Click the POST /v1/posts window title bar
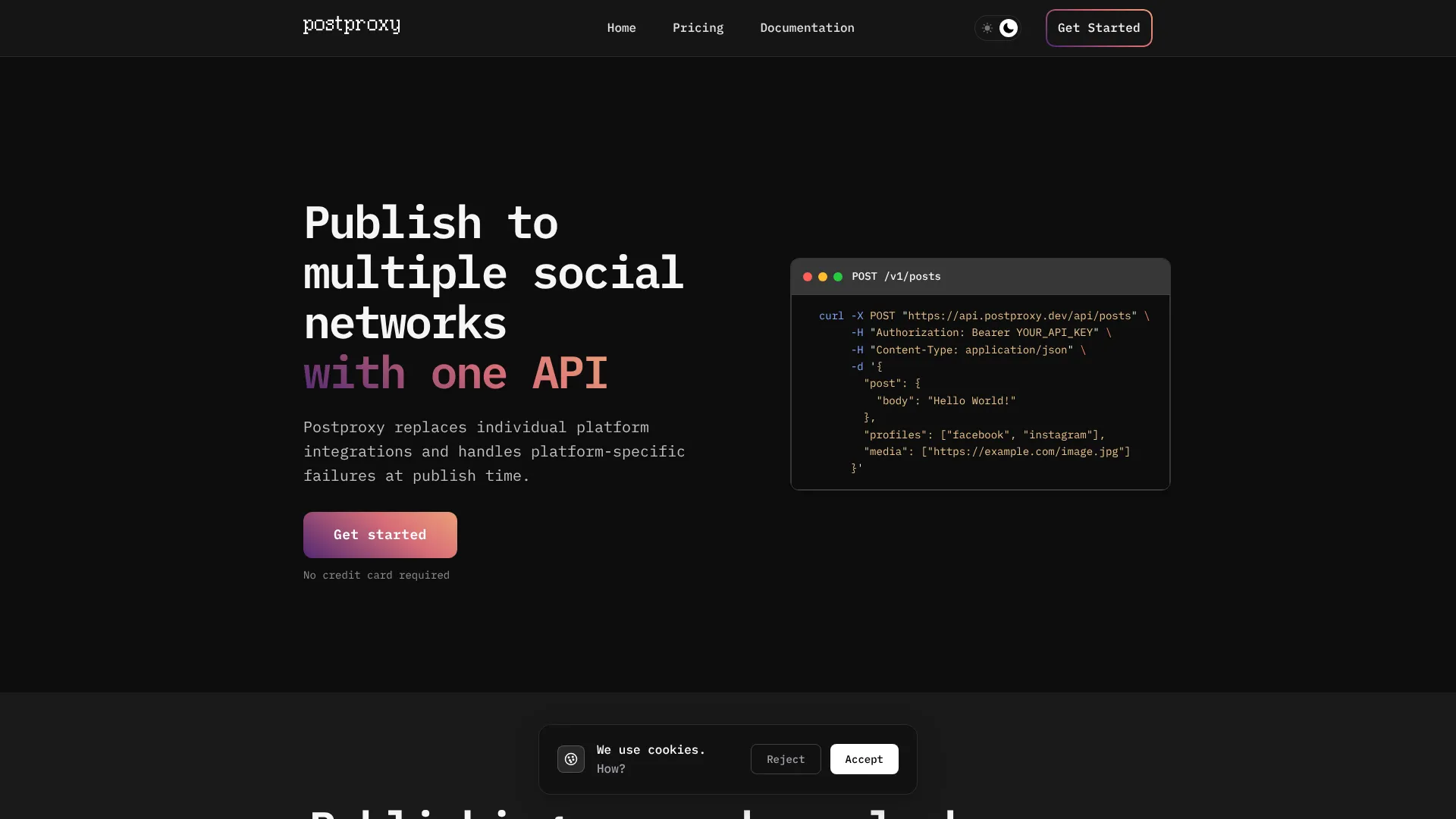 (896, 276)
